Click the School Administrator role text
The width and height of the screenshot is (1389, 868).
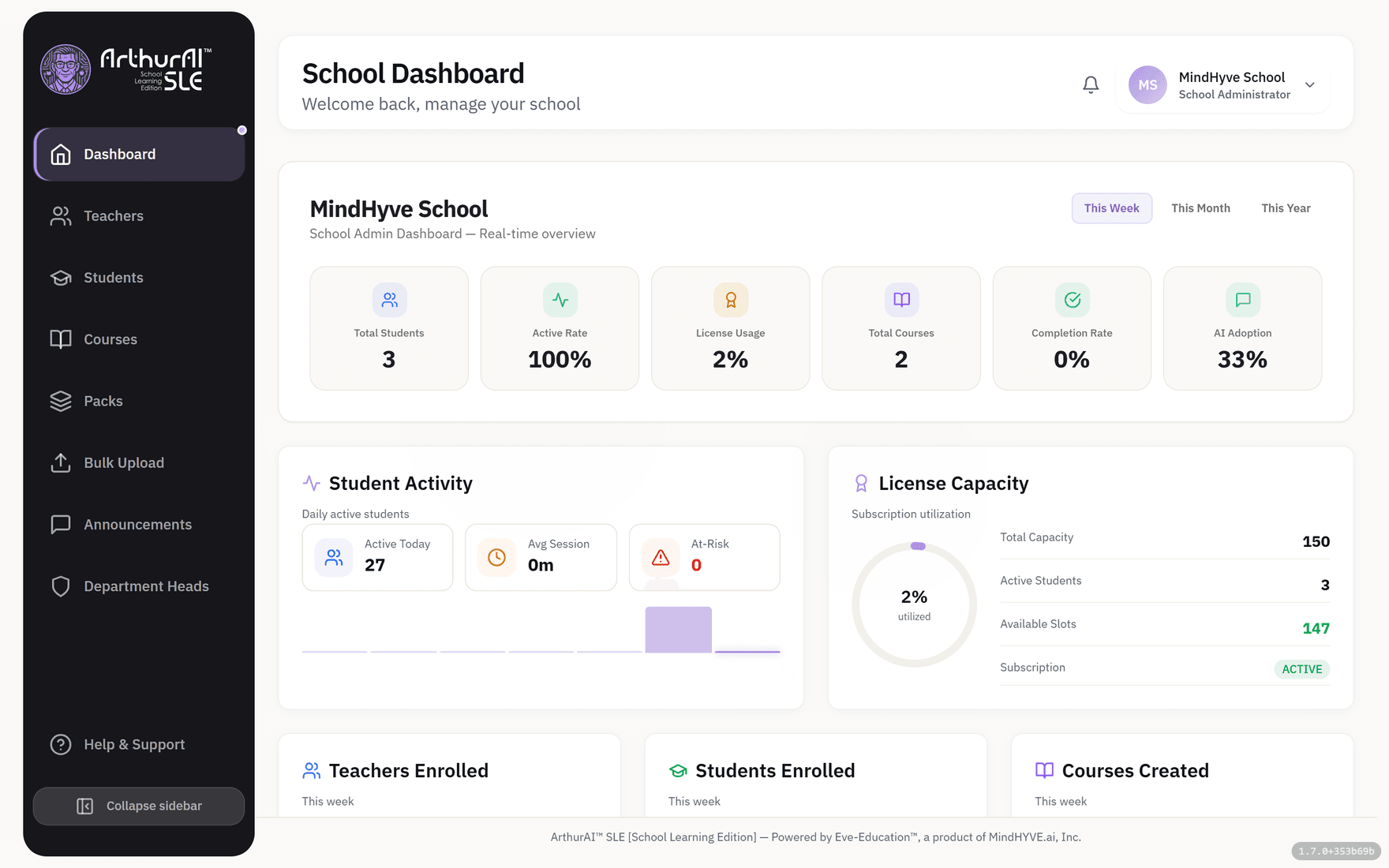click(x=1234, y=95)
